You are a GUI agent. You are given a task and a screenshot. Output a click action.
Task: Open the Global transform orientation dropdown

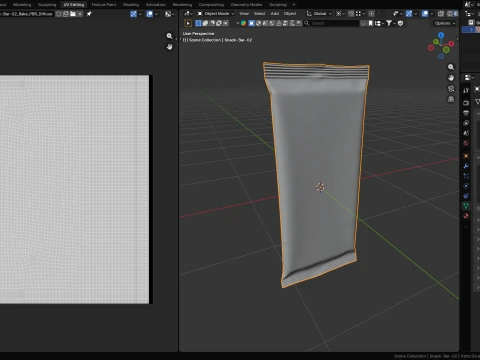(x=319, y=14)
